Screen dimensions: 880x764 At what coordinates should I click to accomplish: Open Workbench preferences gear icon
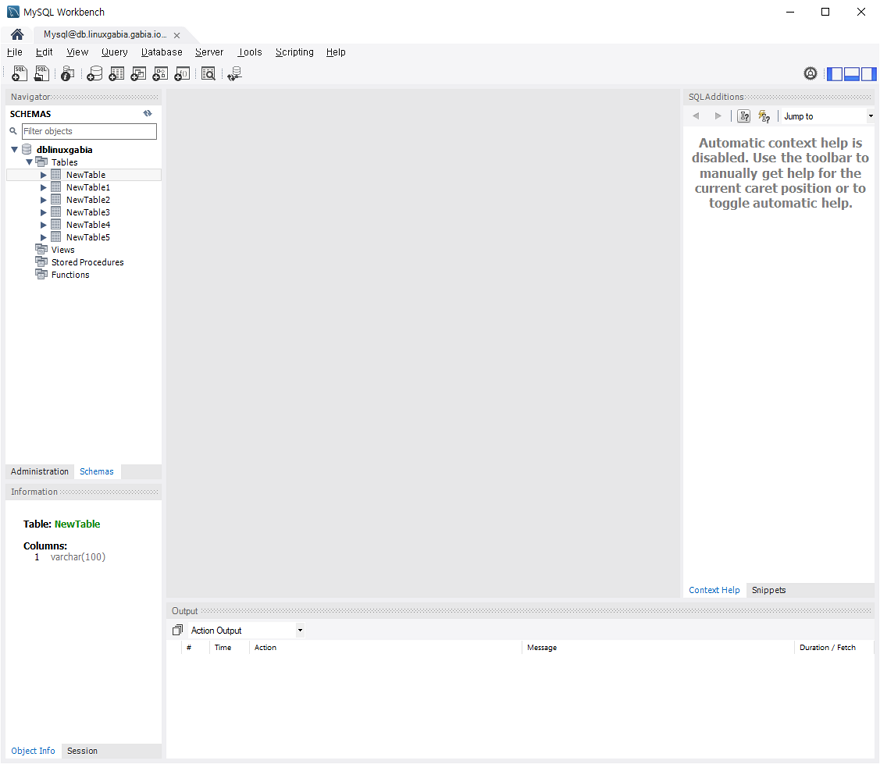(x=810, y=74)
